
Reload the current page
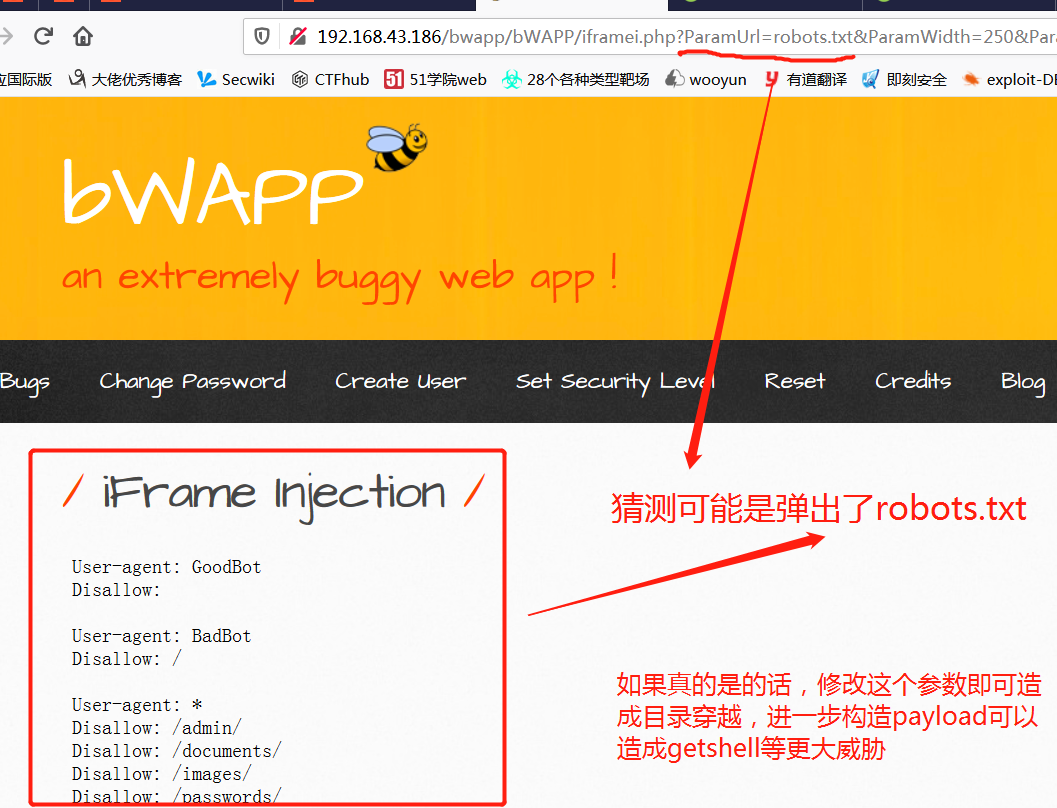click(42, 36)
